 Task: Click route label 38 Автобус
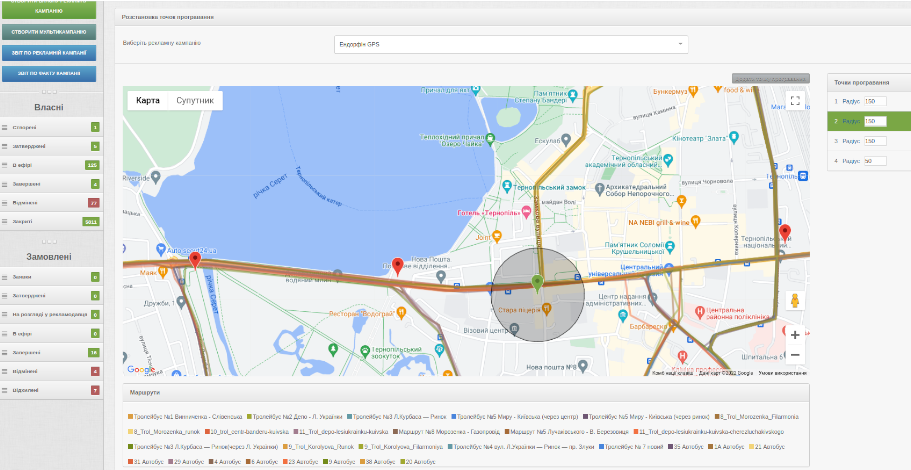click(381, 462)
